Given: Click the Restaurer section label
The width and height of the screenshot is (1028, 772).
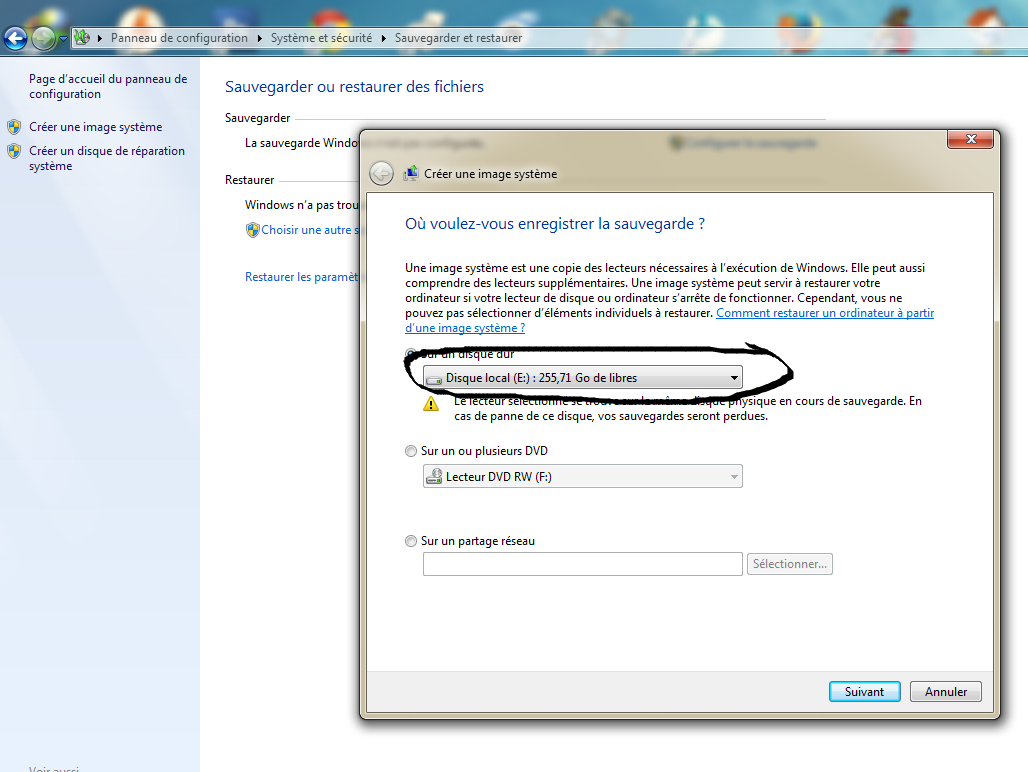Looking at the screenshot, I should tap(250, 180).
